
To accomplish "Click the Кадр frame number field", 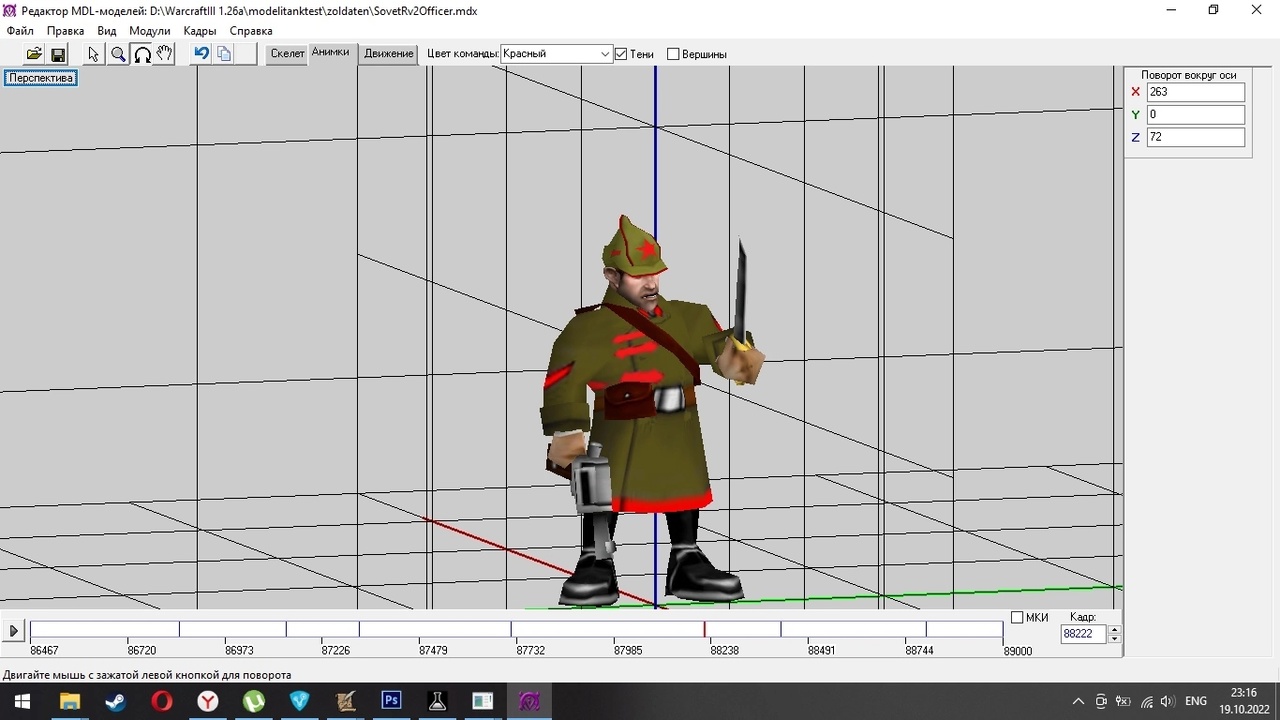I will 1084,634.
